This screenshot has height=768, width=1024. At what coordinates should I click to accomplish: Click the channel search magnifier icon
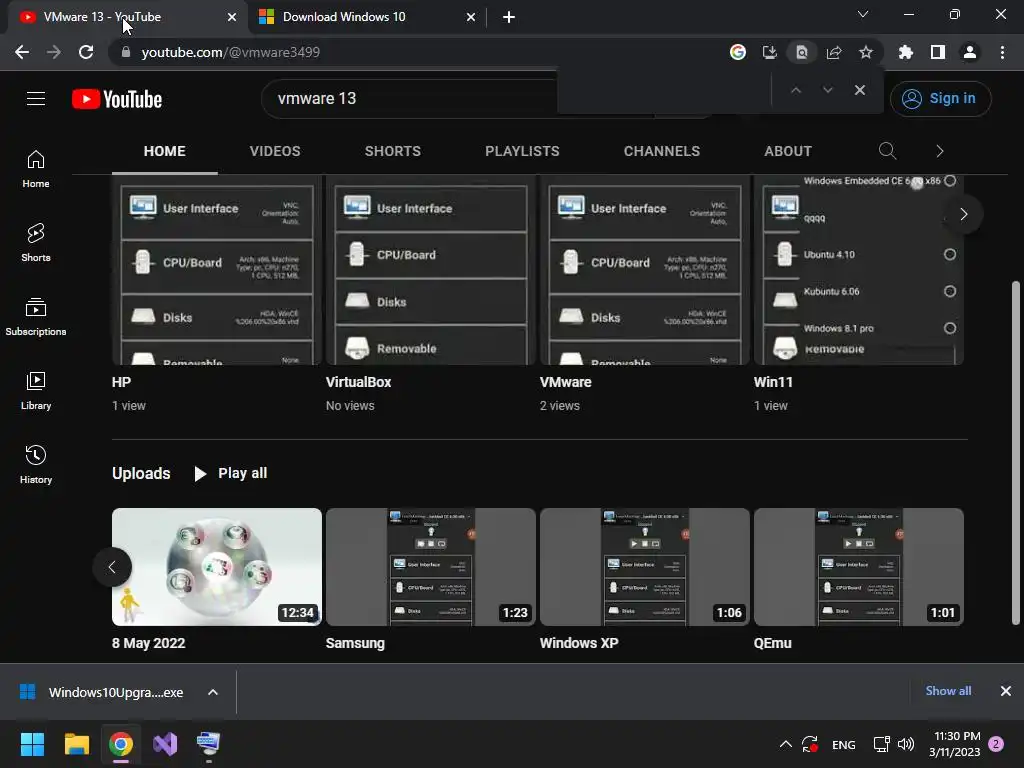(887, 151)
